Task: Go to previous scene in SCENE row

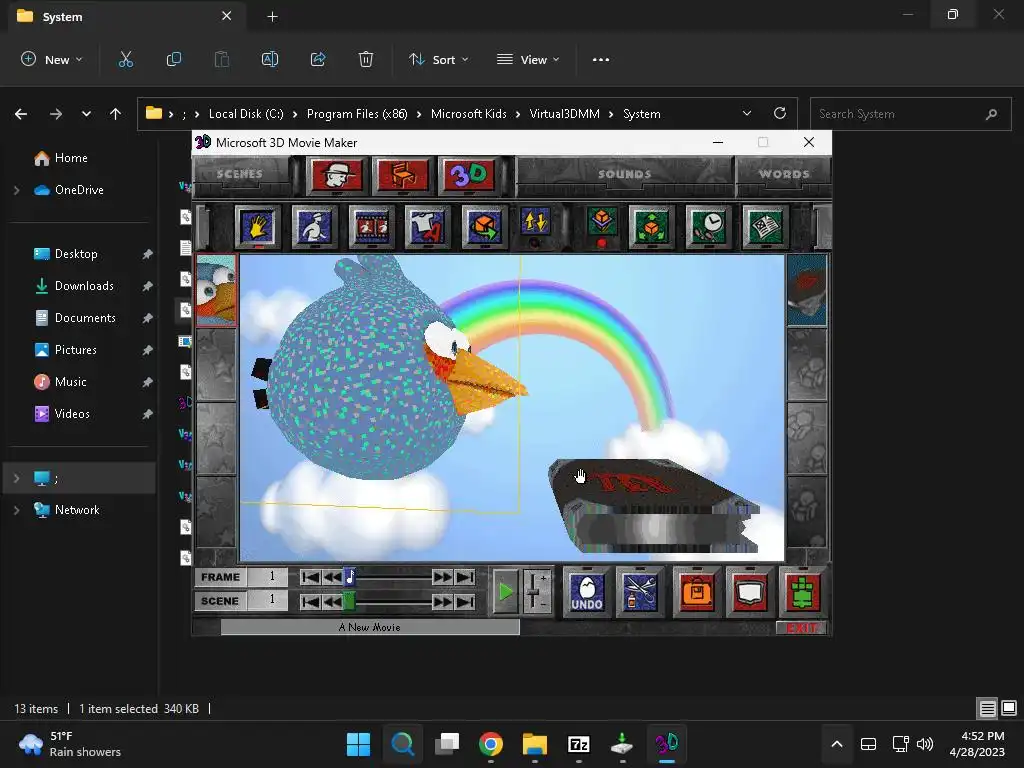Action: (x=332, y=601)
